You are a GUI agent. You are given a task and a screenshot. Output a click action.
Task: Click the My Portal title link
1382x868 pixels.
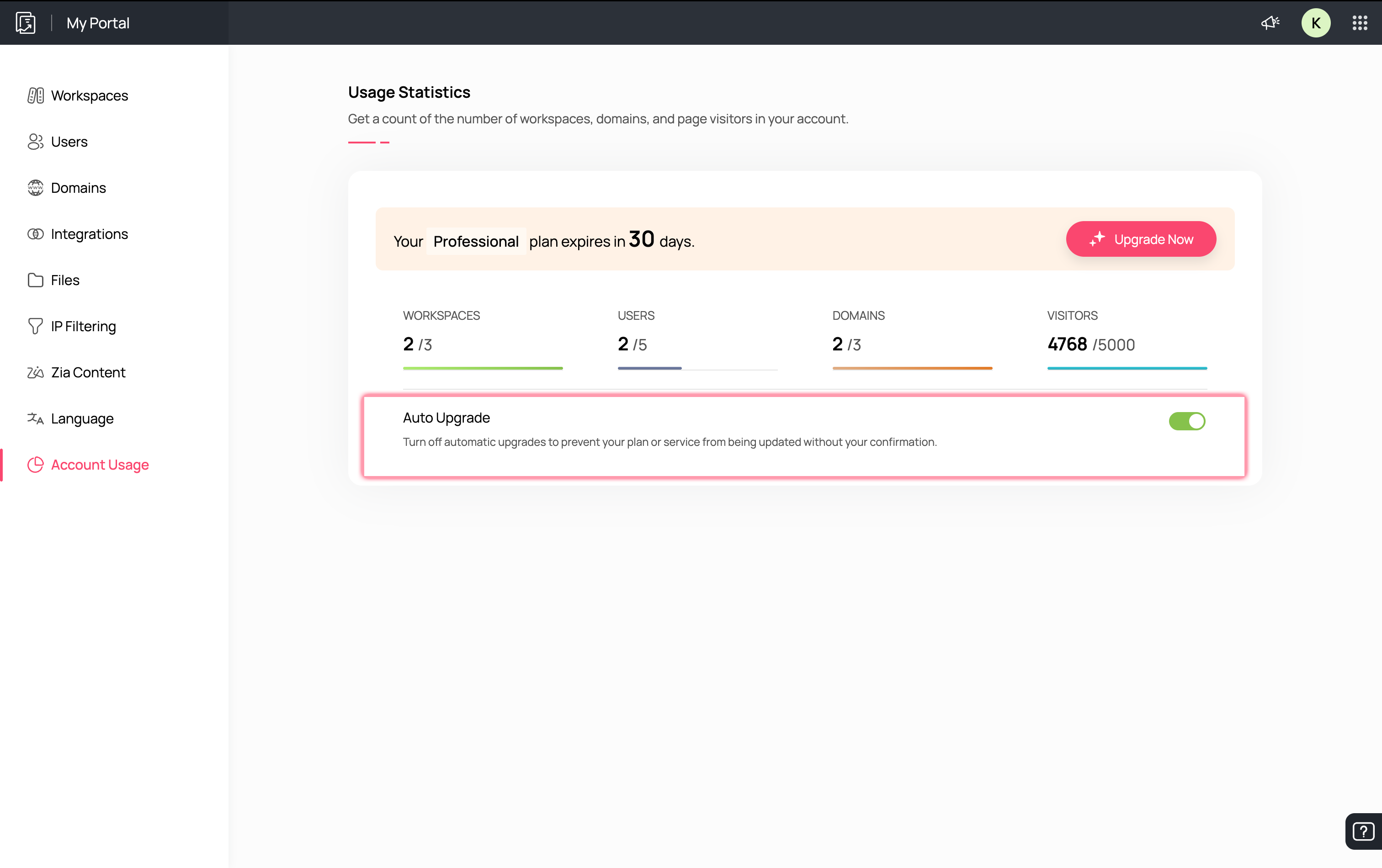tap(98, 23)
